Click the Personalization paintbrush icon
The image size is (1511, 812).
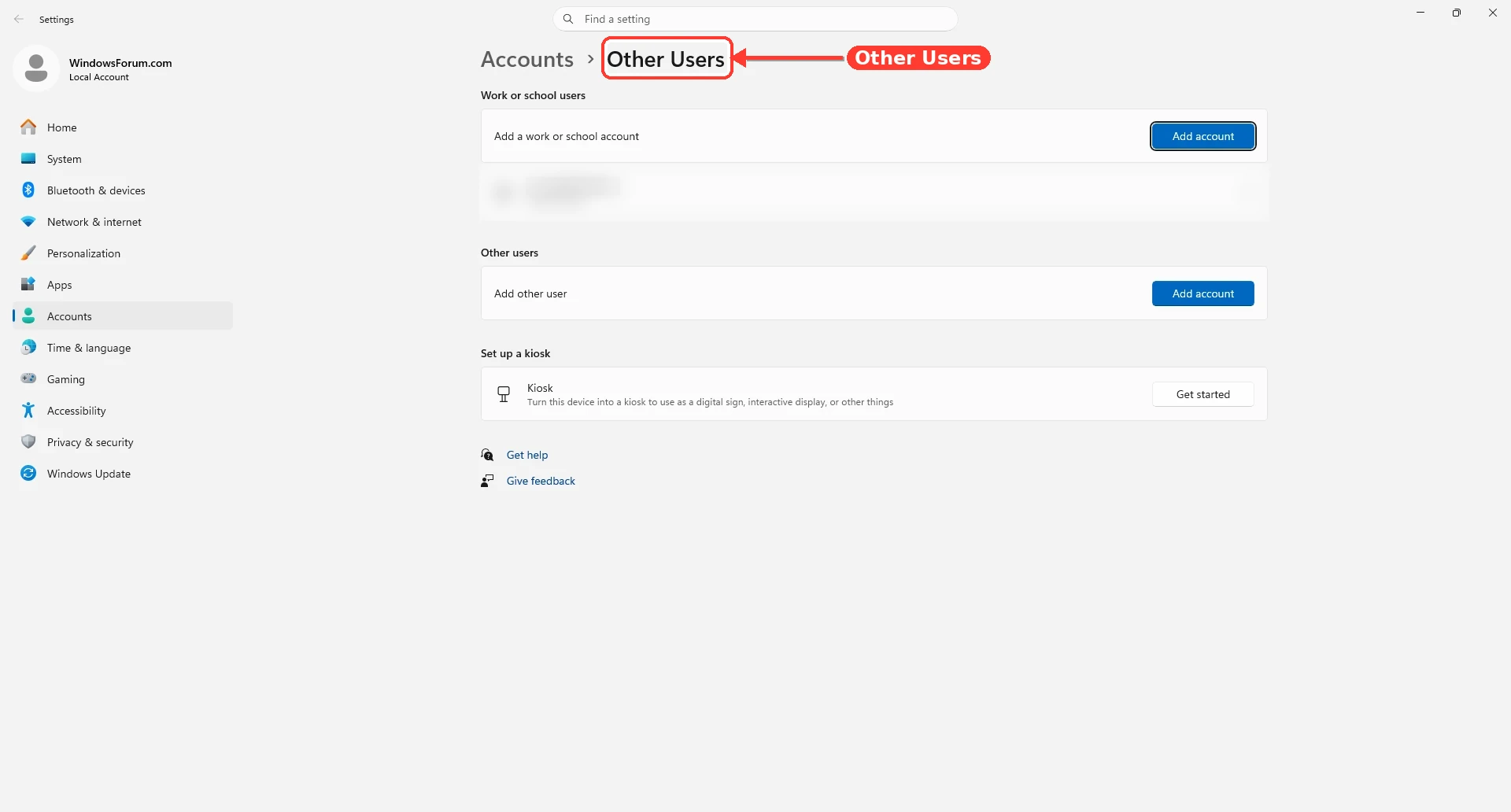(28, 253)
